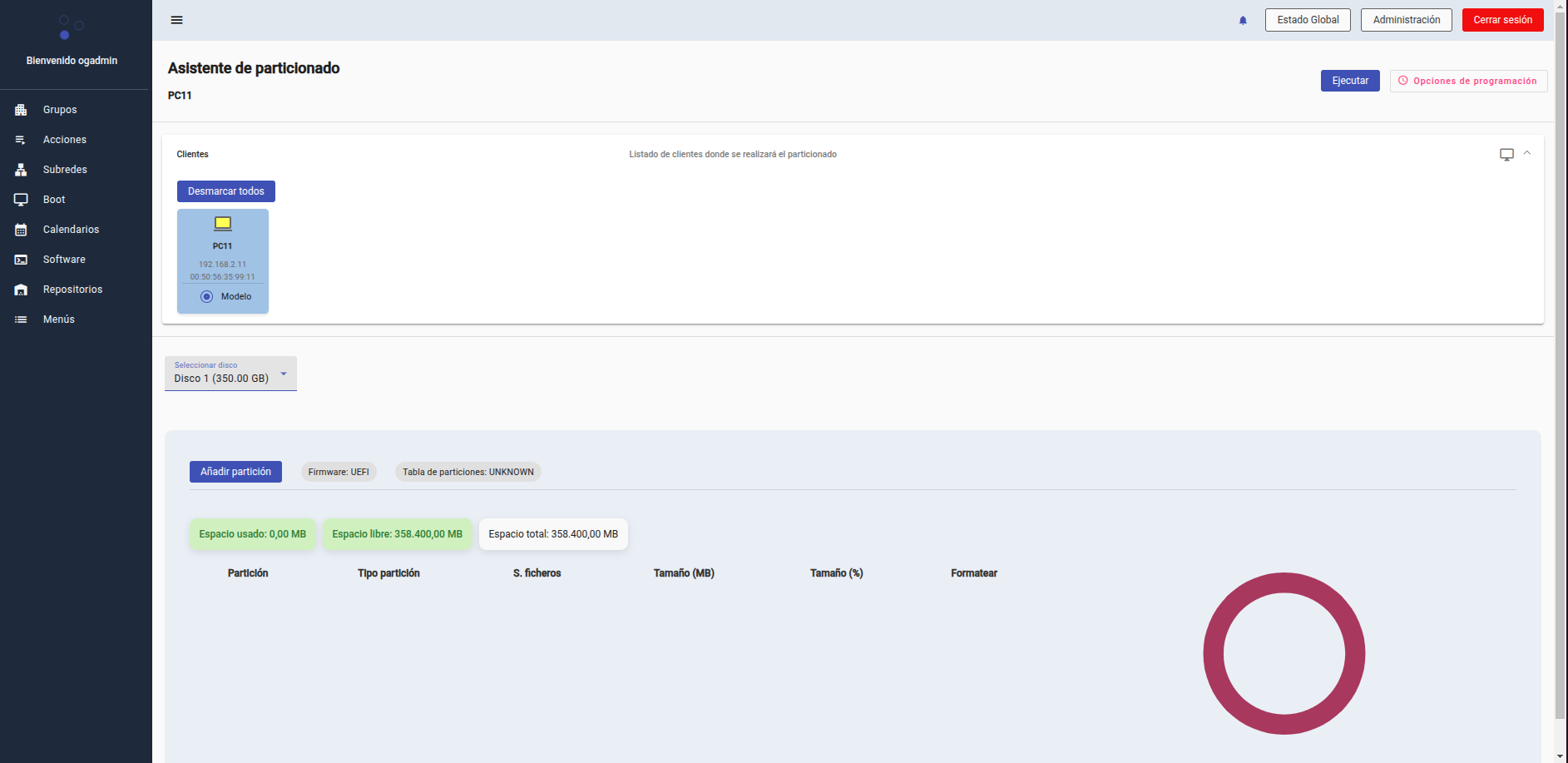The height and width of the screenshot is (763, 1568).
Task: Click the red donut chart ring
Action: pos(1214,653)
